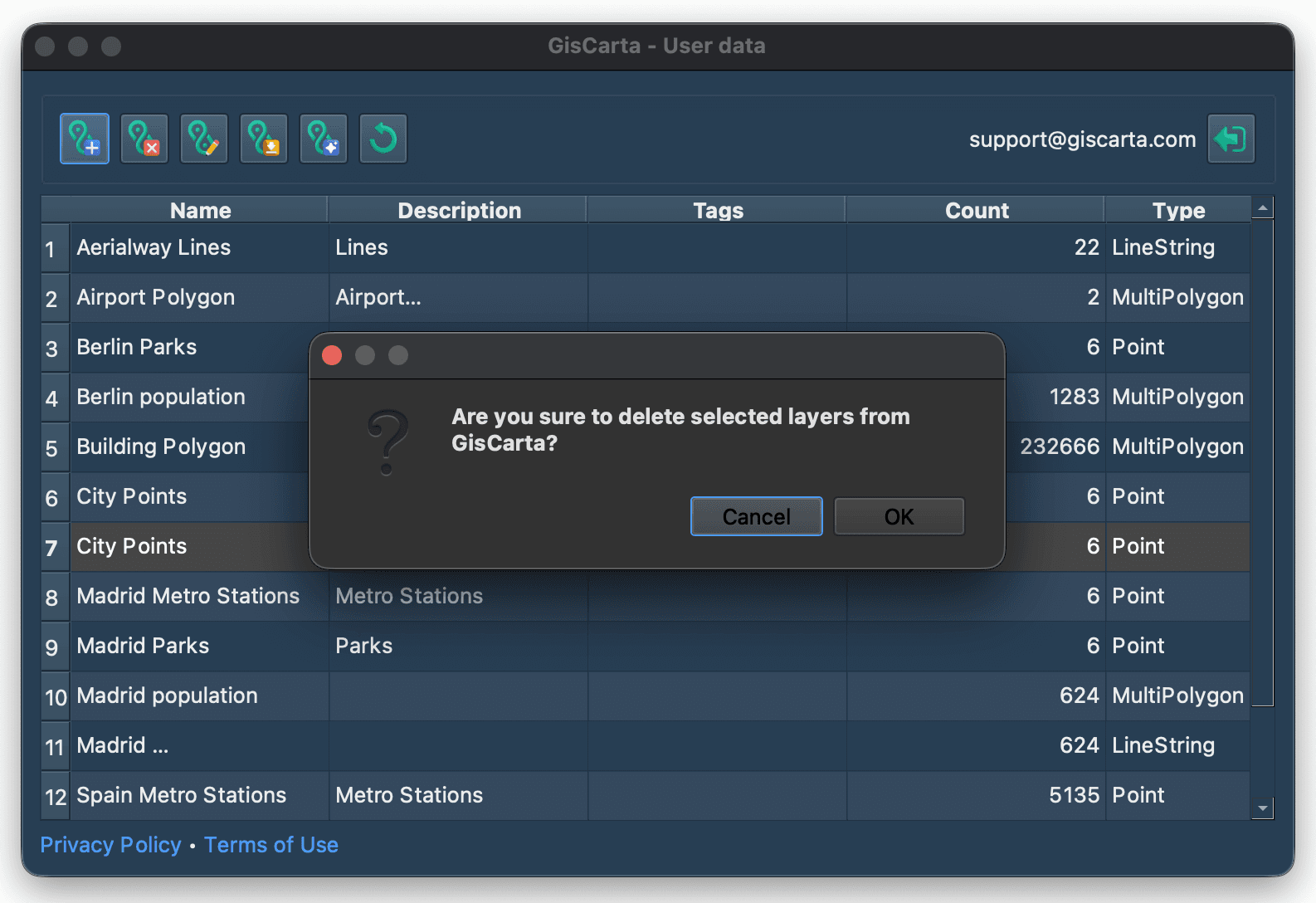
Task: Click the count value 1283
Action: pos(1074,397)
